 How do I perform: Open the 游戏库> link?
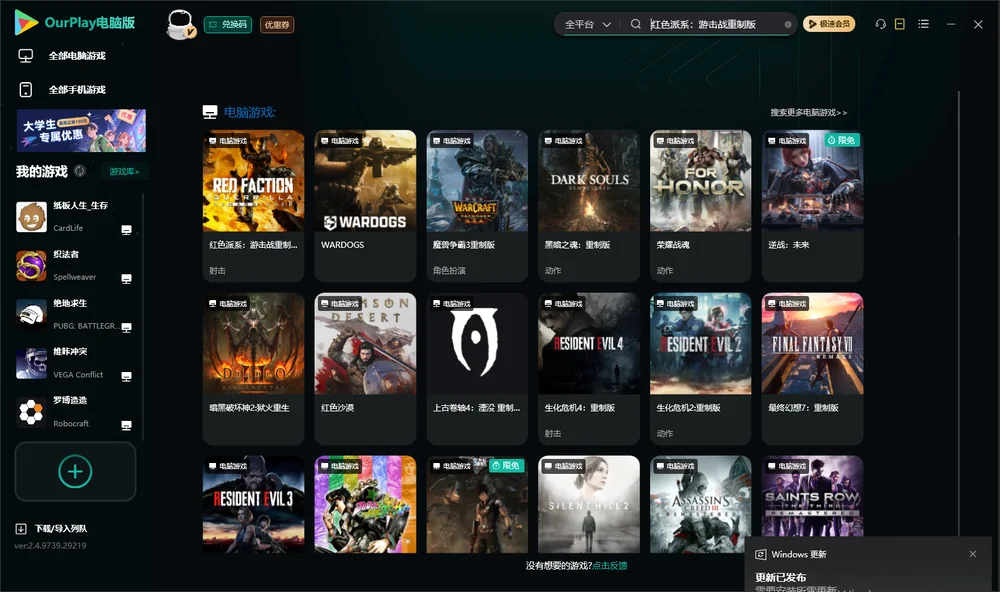point(124,172)
